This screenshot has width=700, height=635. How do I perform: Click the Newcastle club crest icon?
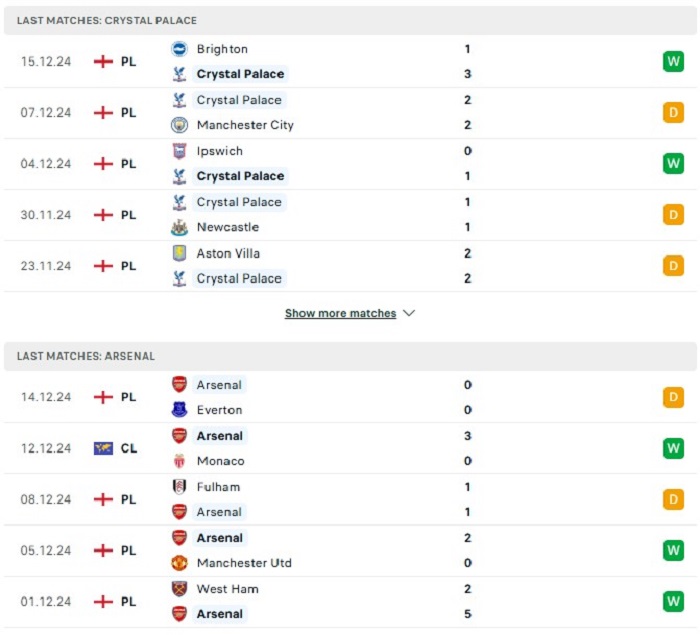click(x=179, y=227)
